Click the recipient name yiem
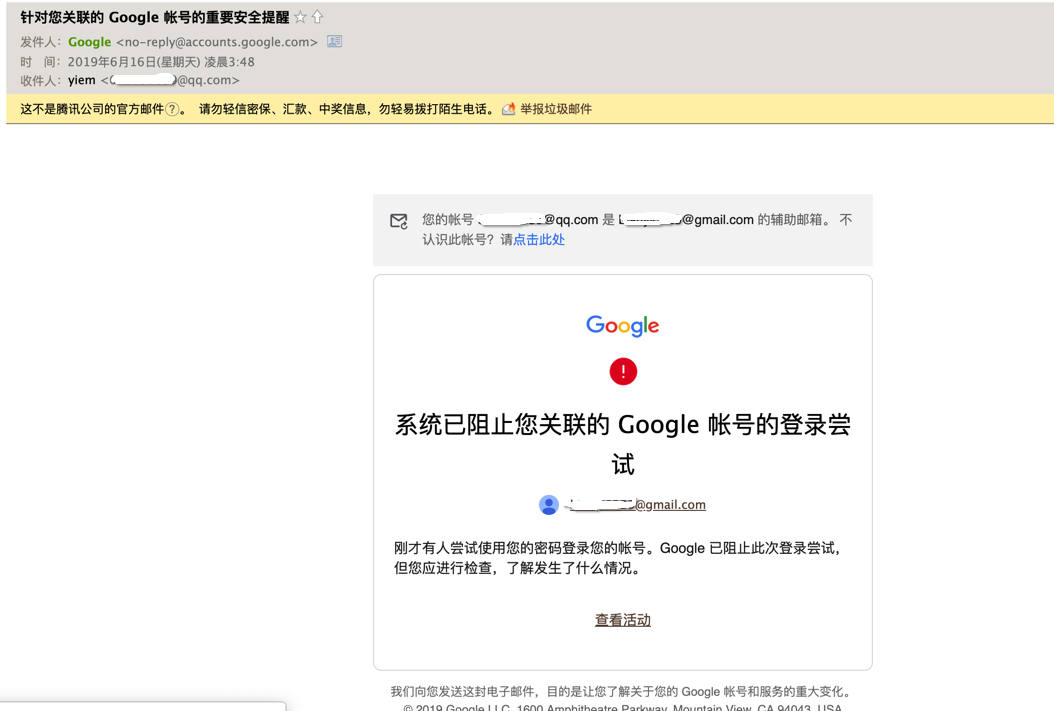This screenshot has width=1054, height=711. coord(81,80)
